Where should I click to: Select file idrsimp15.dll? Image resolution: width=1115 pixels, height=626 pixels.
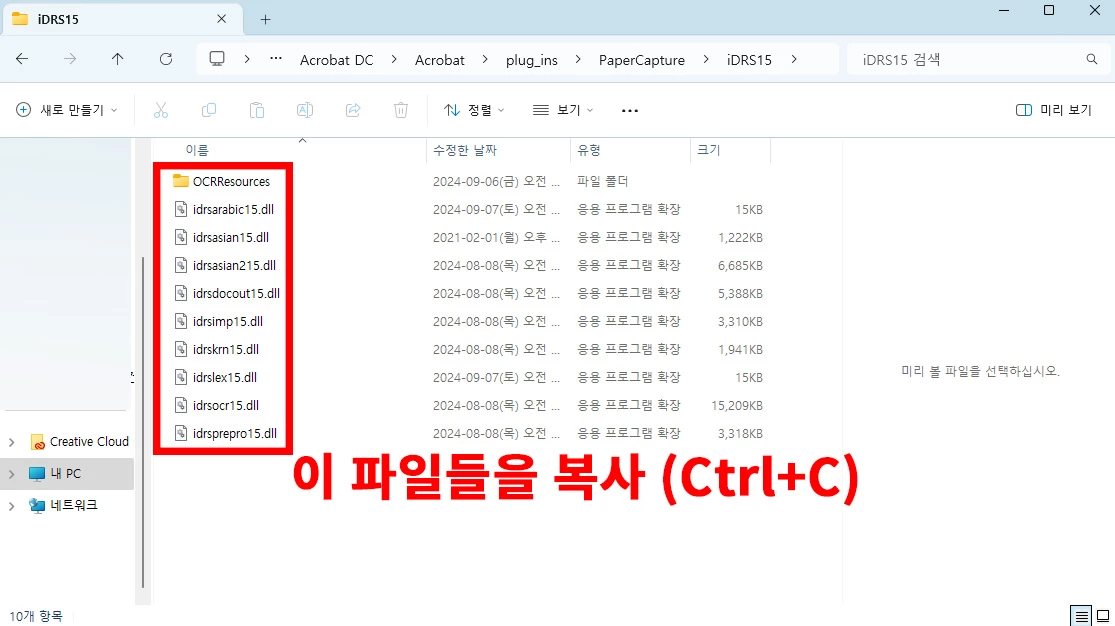click(228, 322)
